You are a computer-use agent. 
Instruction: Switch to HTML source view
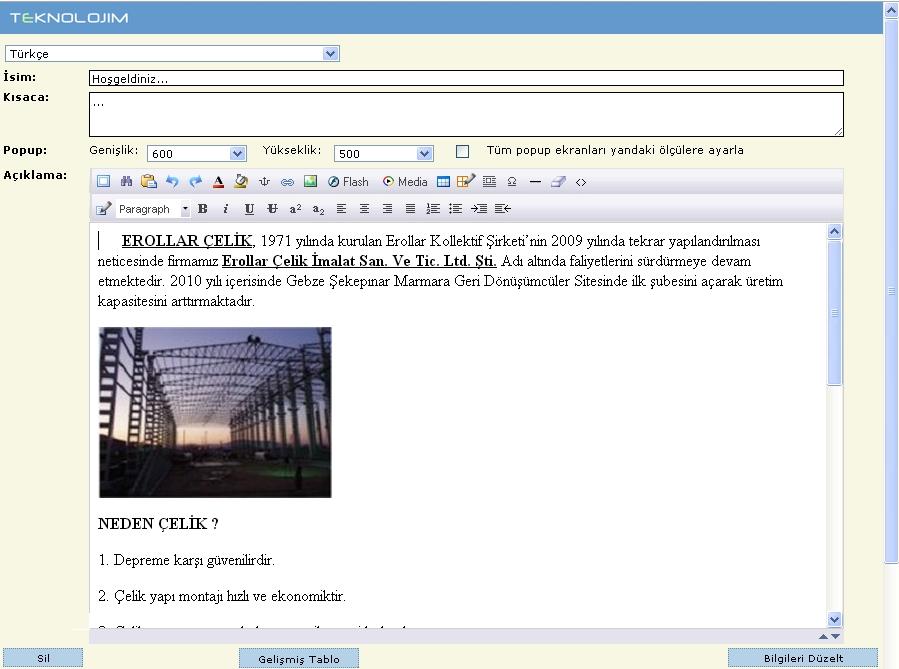(581, 182)
